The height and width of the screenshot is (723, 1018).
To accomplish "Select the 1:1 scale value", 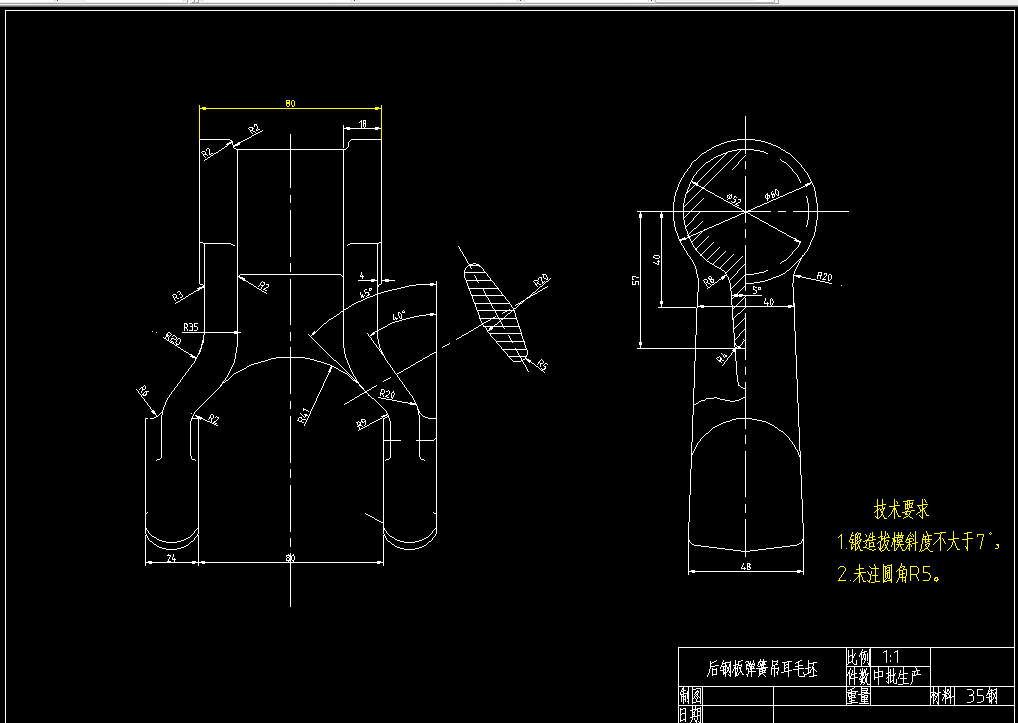I will 892,657.
